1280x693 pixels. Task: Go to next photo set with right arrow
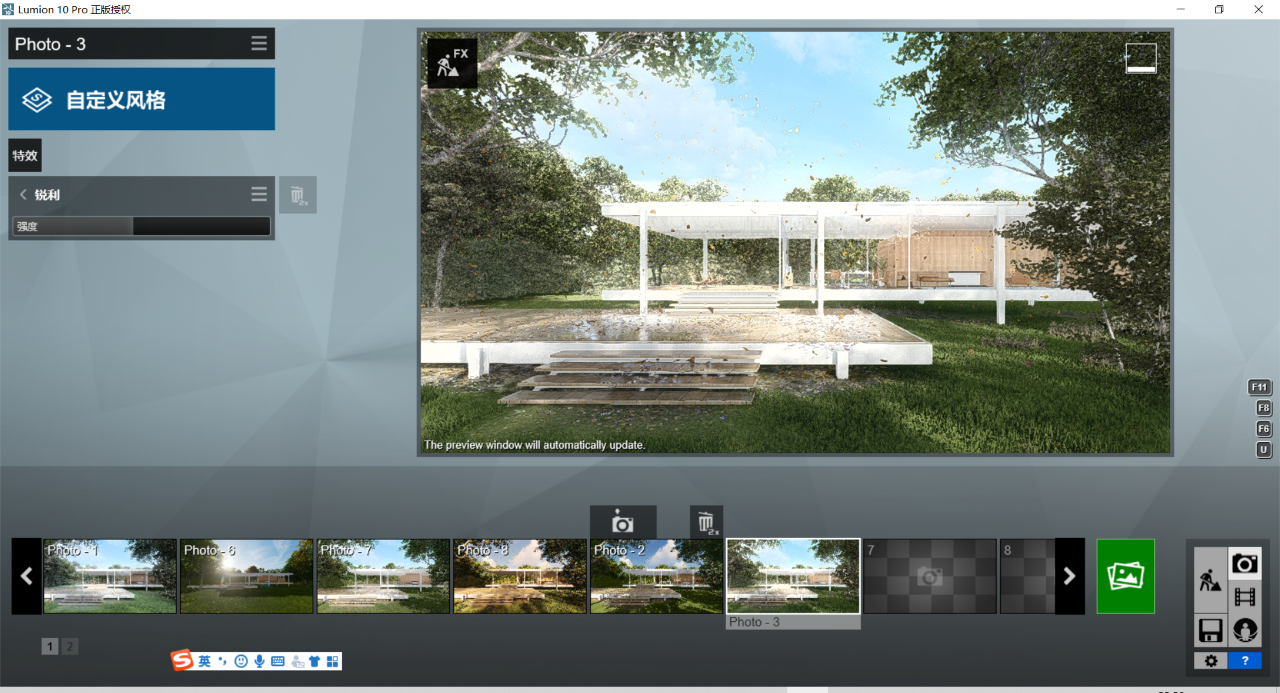pyautogui.click(x=1069, y=576)
